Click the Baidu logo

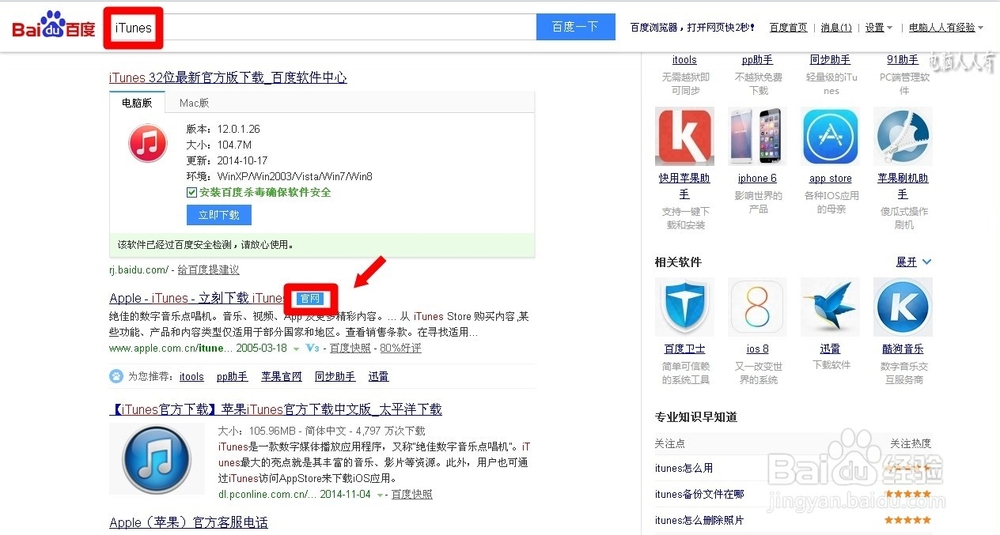pyautogui.click(x=54, y=26)
